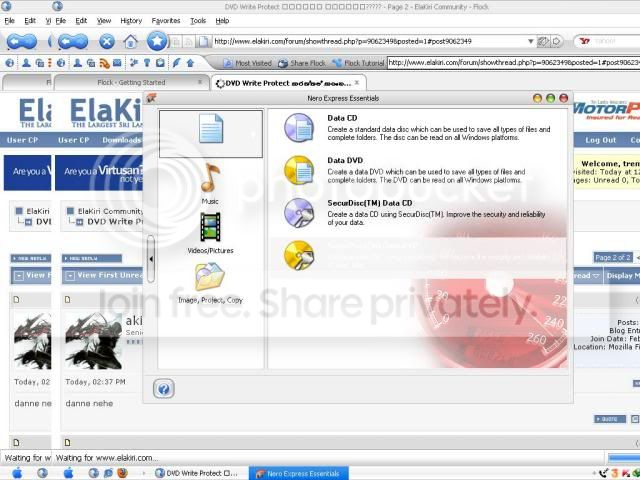Choose the Data DVD disc icon
This screenshot has width=640, height=480.
tap(299, 170)
